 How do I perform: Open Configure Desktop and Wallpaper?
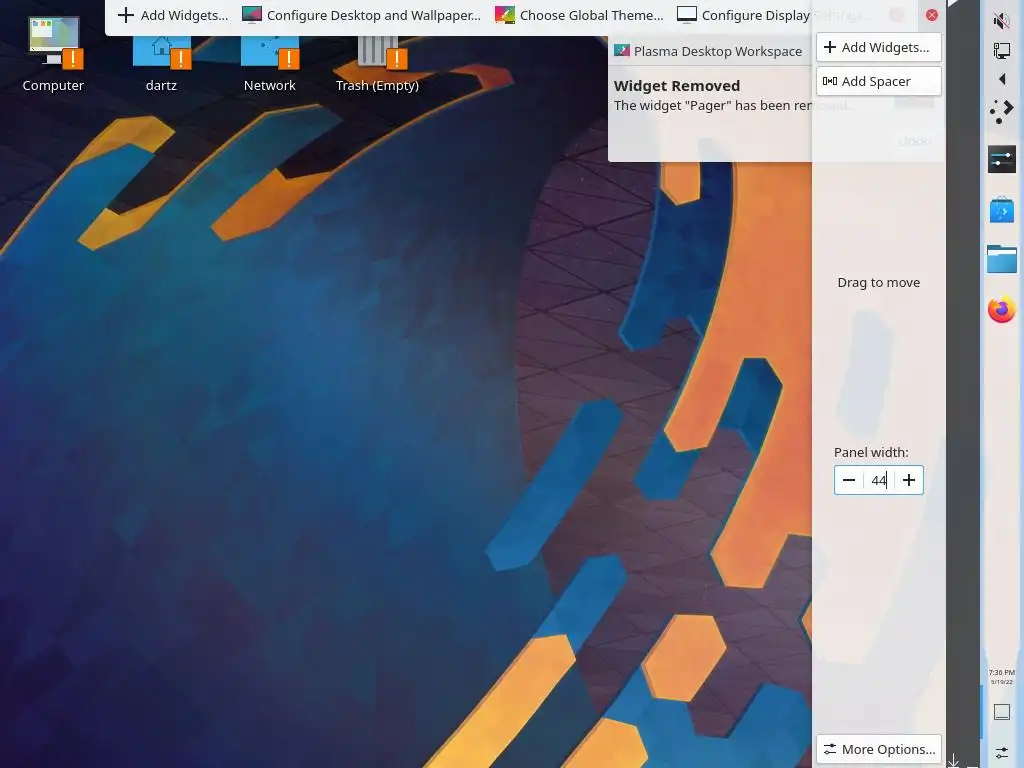click(x=361, y=15)
